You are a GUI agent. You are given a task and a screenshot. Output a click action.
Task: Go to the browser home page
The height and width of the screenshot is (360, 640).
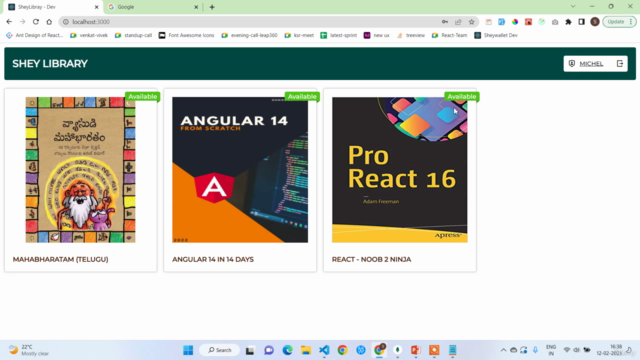click(x=49, y=22)
